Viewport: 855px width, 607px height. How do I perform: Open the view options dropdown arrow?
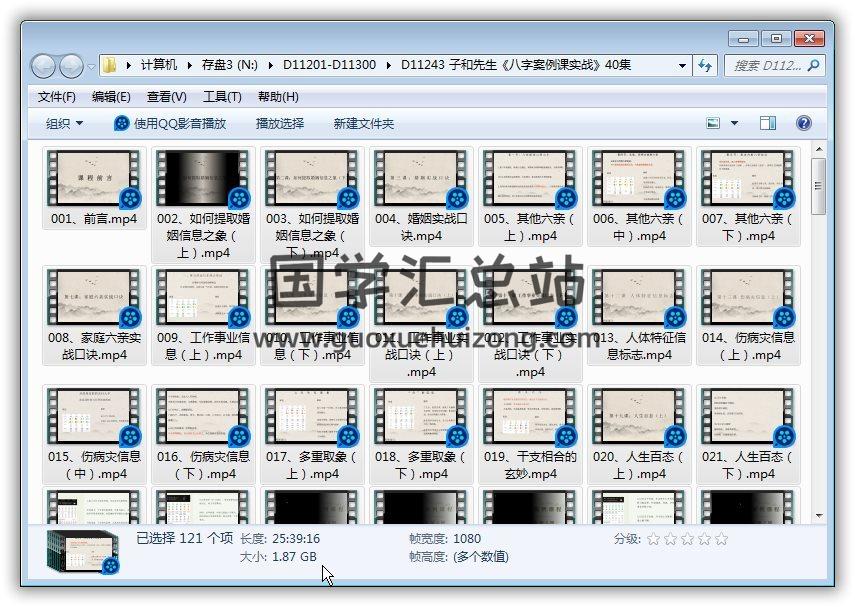(x=734, y=123)
